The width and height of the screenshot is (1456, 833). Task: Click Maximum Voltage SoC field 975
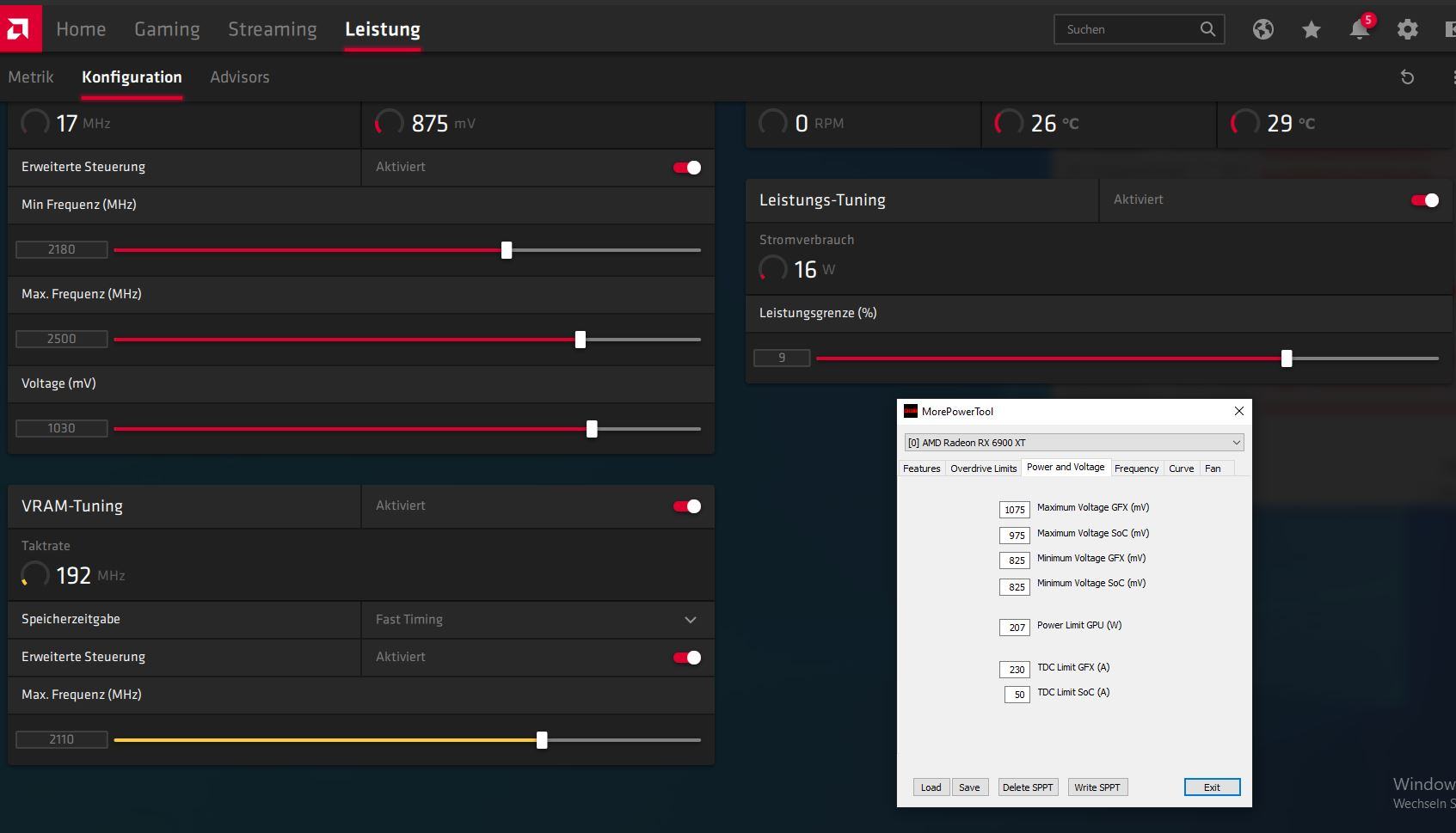point(1015,536)
